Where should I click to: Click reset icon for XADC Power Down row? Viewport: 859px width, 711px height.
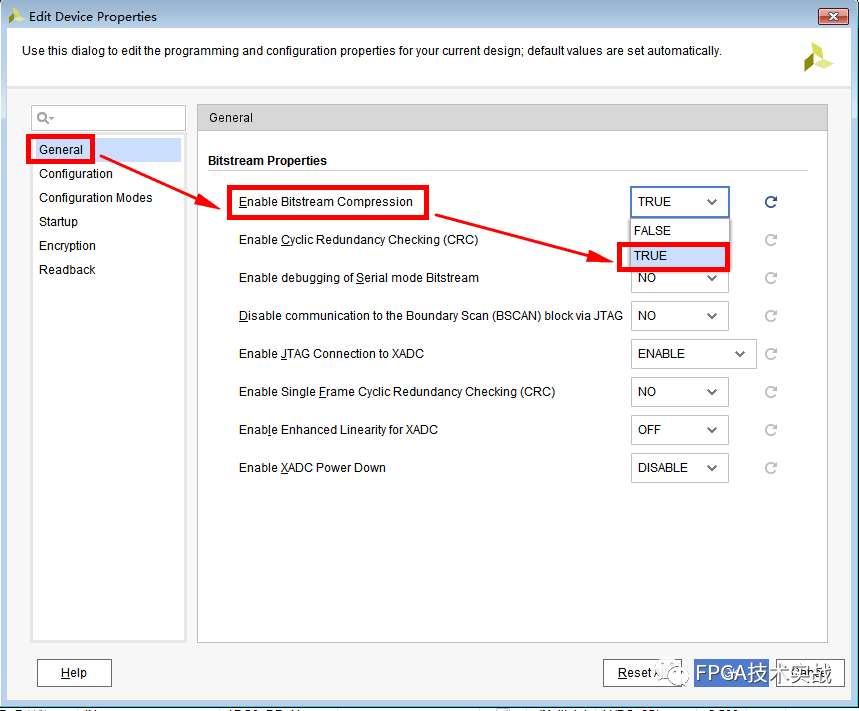click(x=770, y=468)
